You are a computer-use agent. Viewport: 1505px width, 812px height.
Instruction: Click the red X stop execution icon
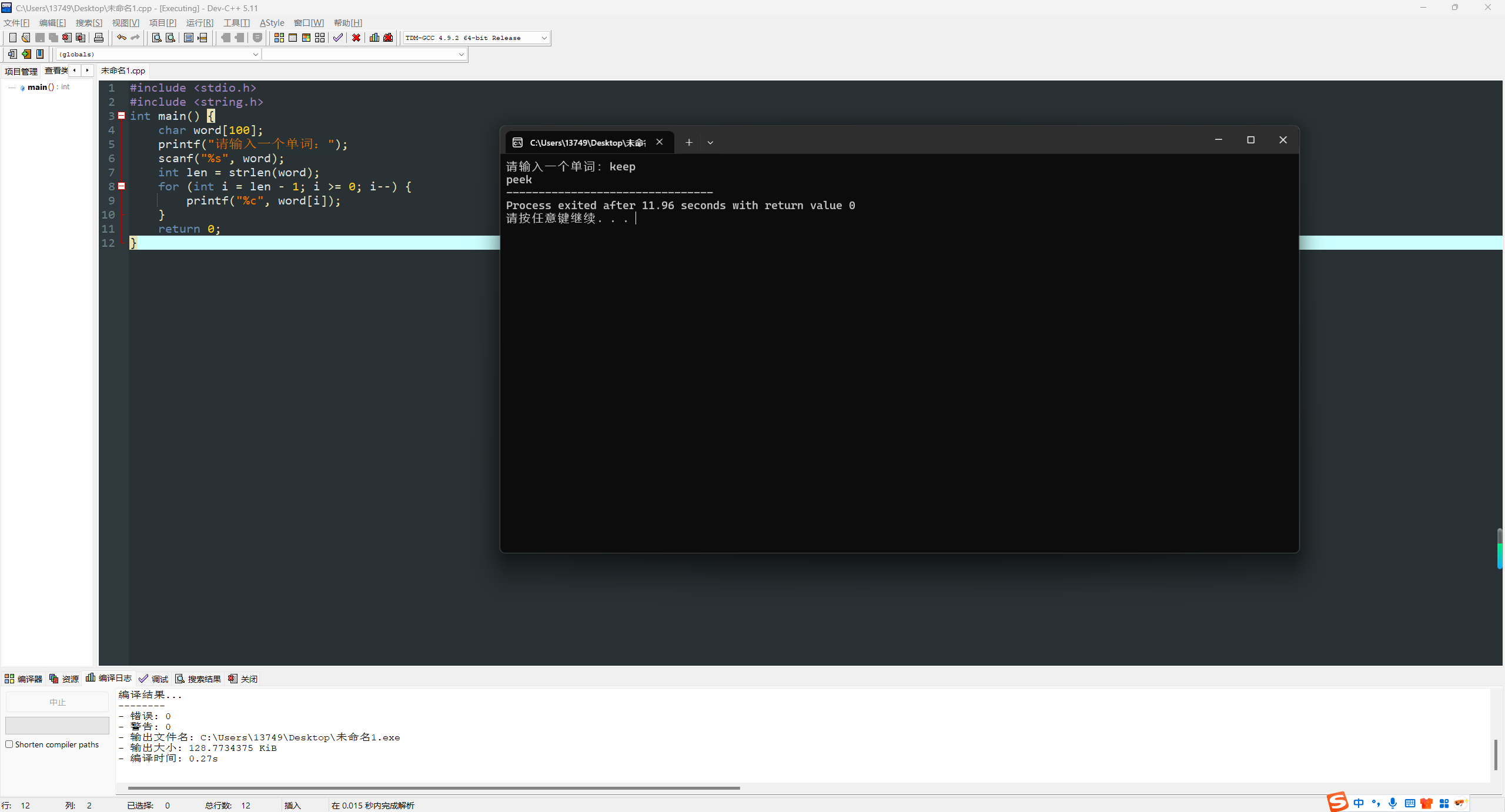[356, 38]
